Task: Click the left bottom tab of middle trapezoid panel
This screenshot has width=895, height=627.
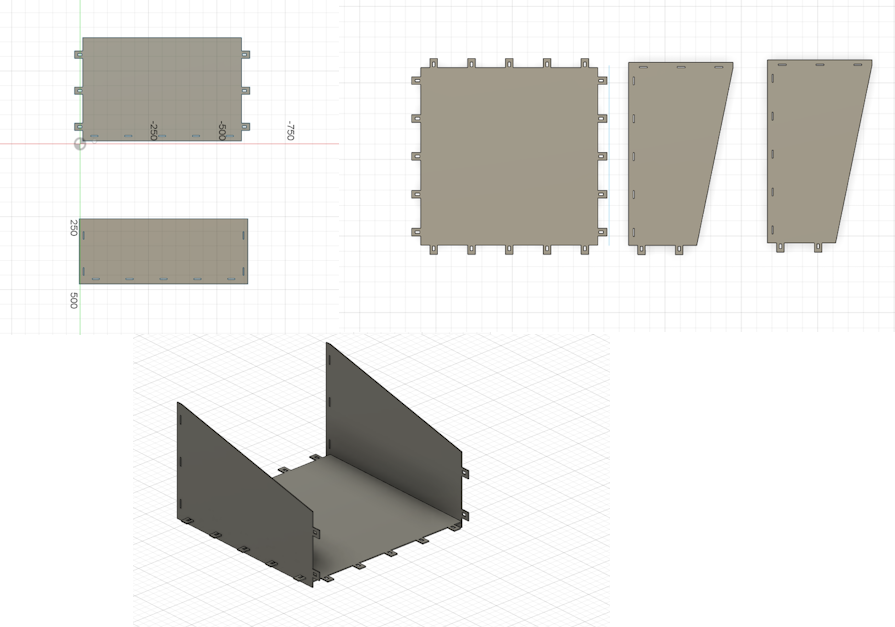Action: pyautogui.click(x=641, y=250)
